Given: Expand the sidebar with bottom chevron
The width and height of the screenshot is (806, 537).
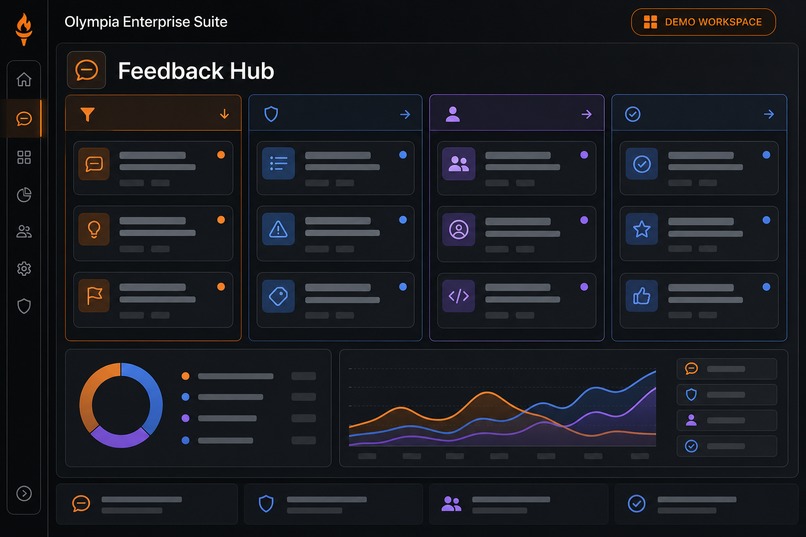Looking at the screenshot, I should coord(24,493).
